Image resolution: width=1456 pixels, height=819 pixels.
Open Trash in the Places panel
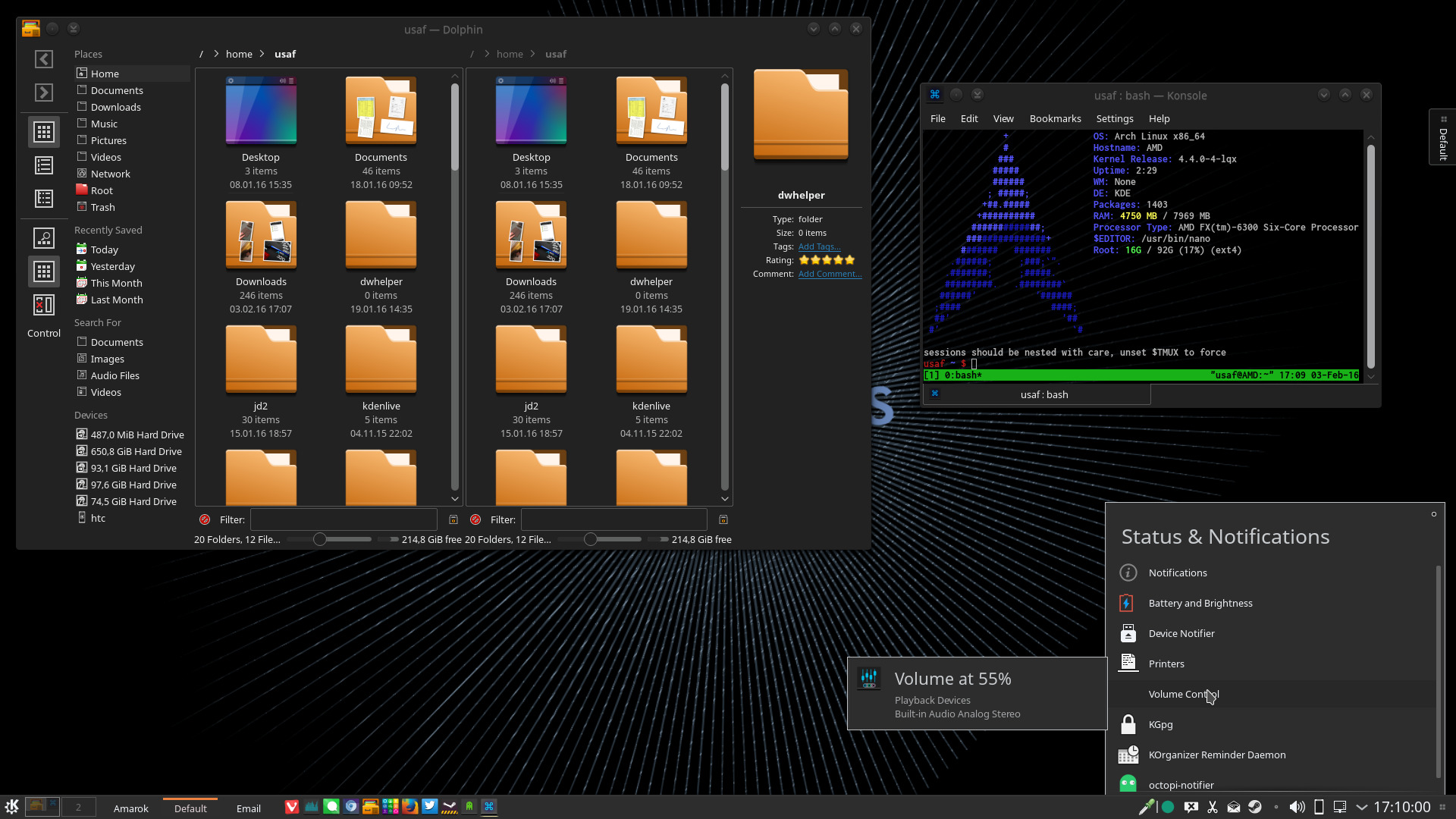(x=132, y=207)
